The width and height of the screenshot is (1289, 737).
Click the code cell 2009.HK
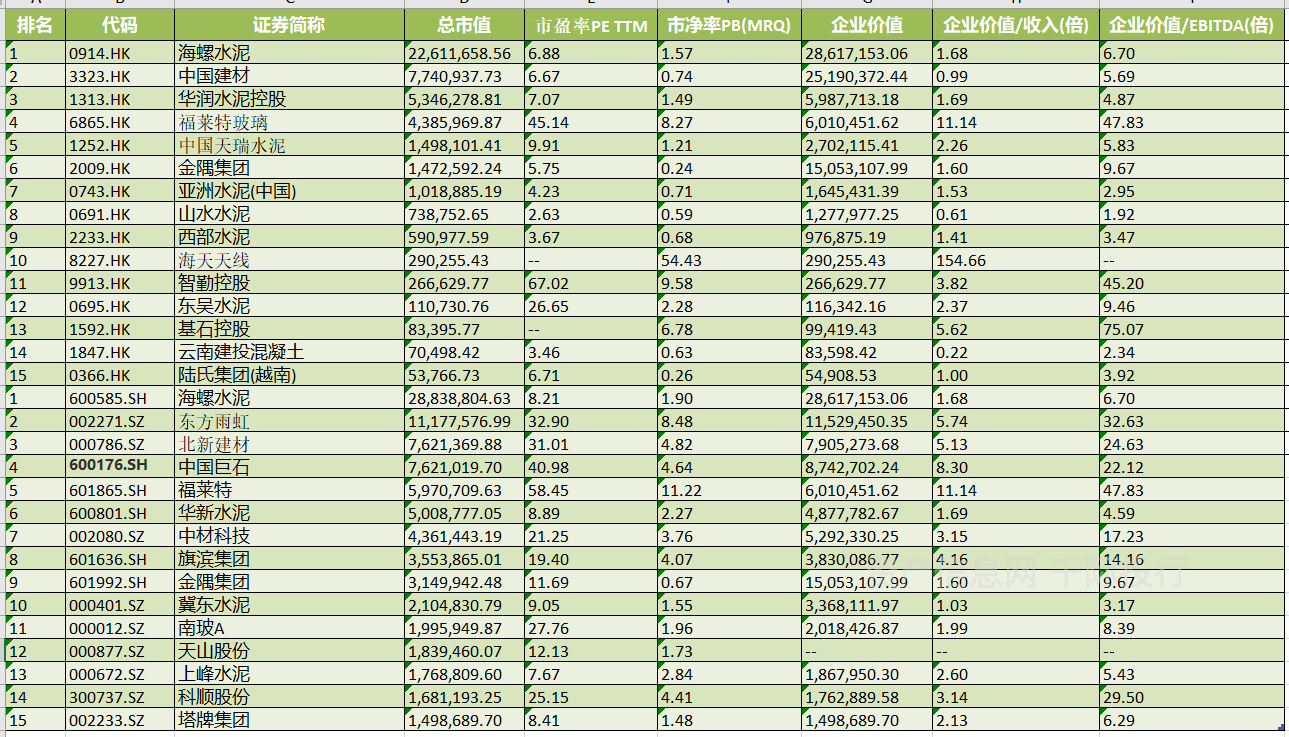click(x=120, y=169)
